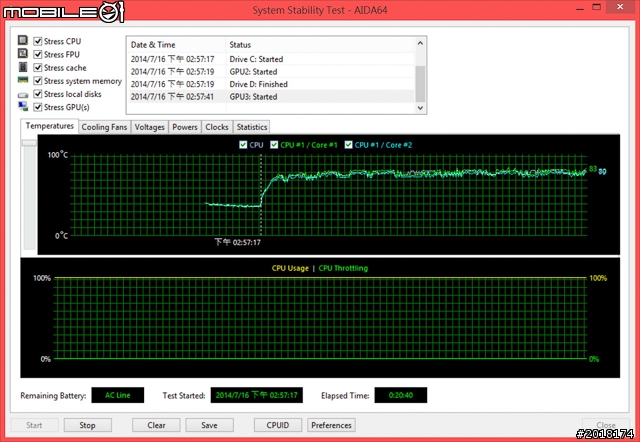Select the 'GPU3: Started' log row

[x=271, y=97]
